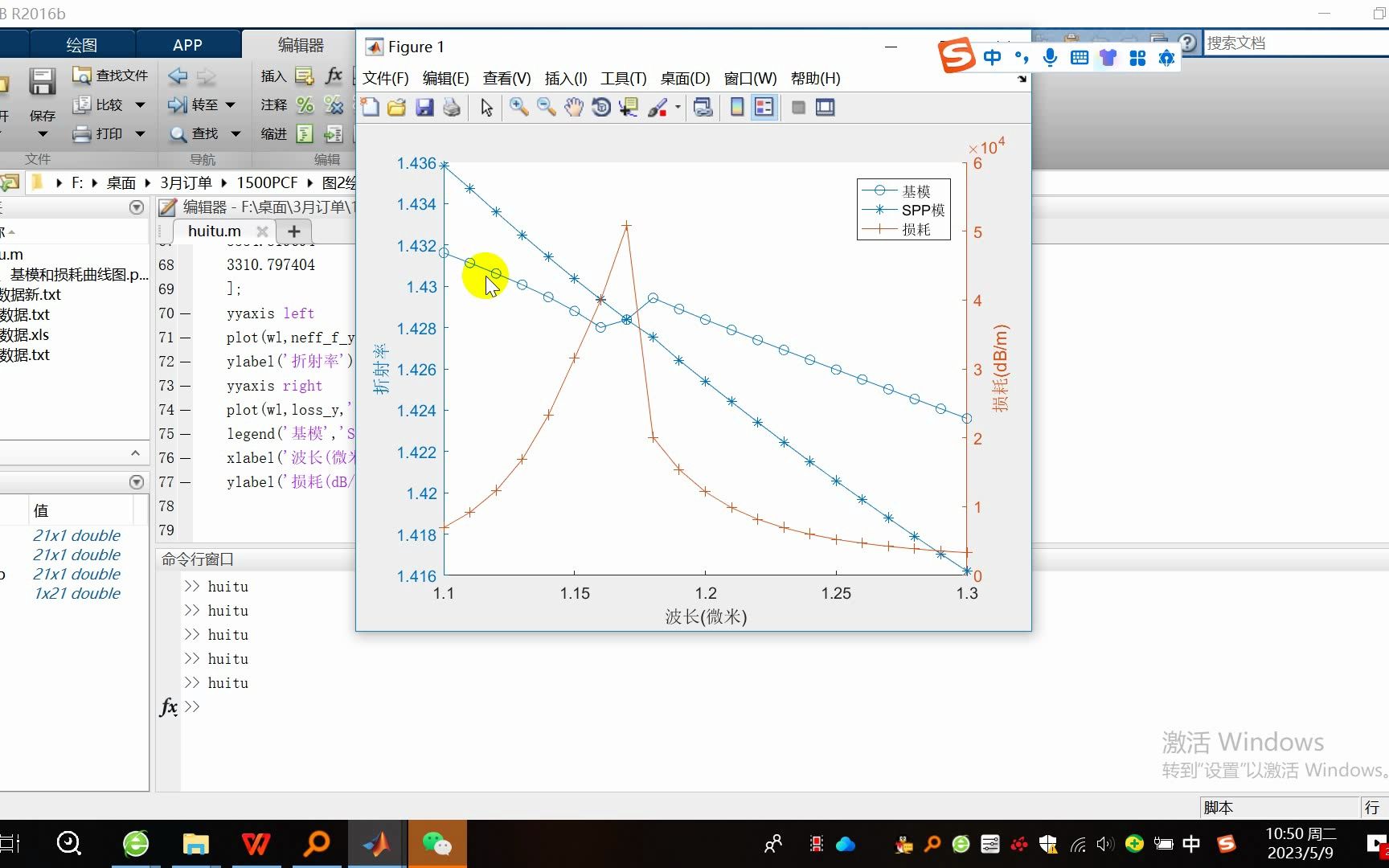Activate the Zoom In magnifier tool
The image size is (1389, 868).
(x=518, y=108)
